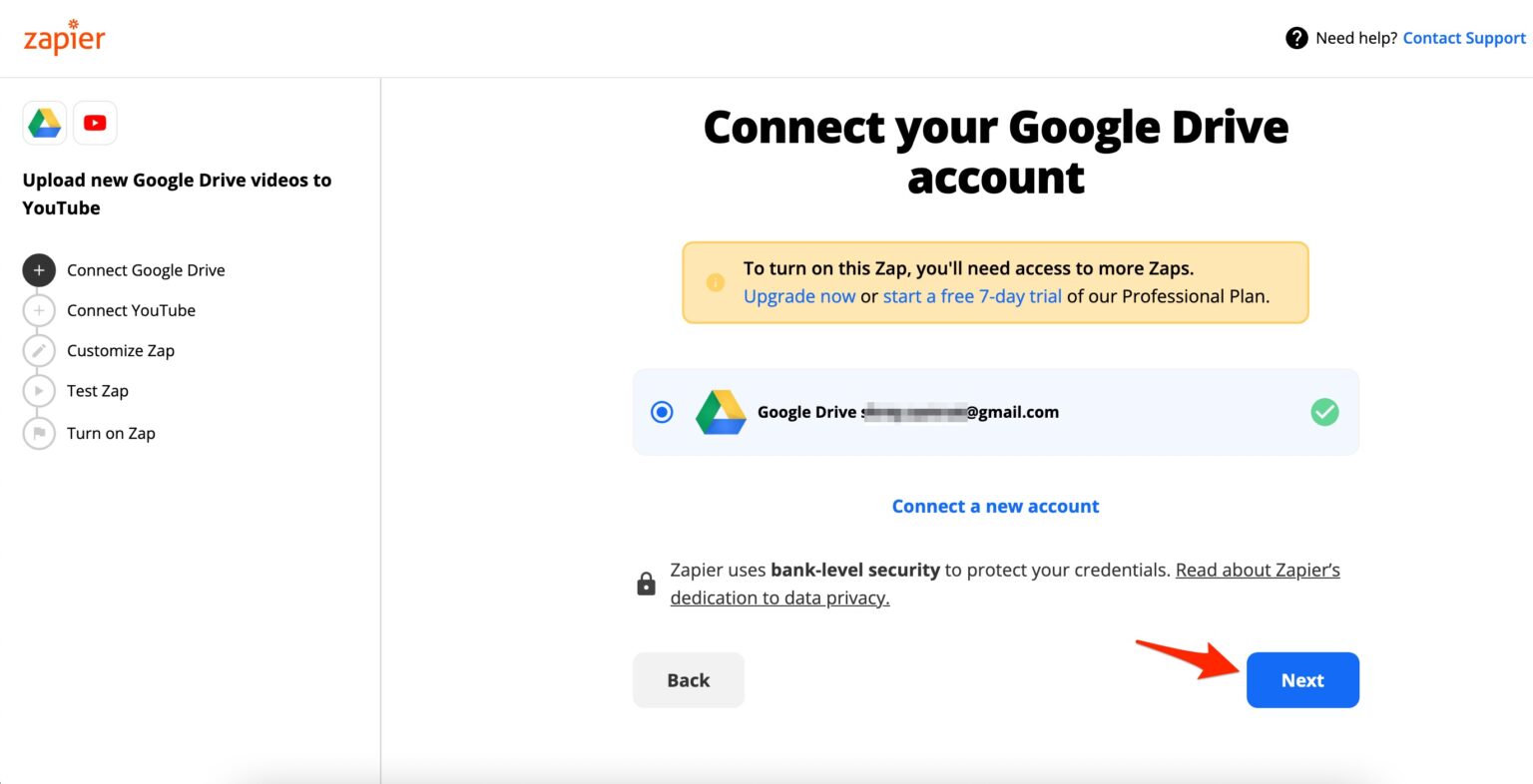This screenshot has height=784, width=1533.
Task: Select the Google Drive gmail account radio button
Action: click(x=661, y=411)
